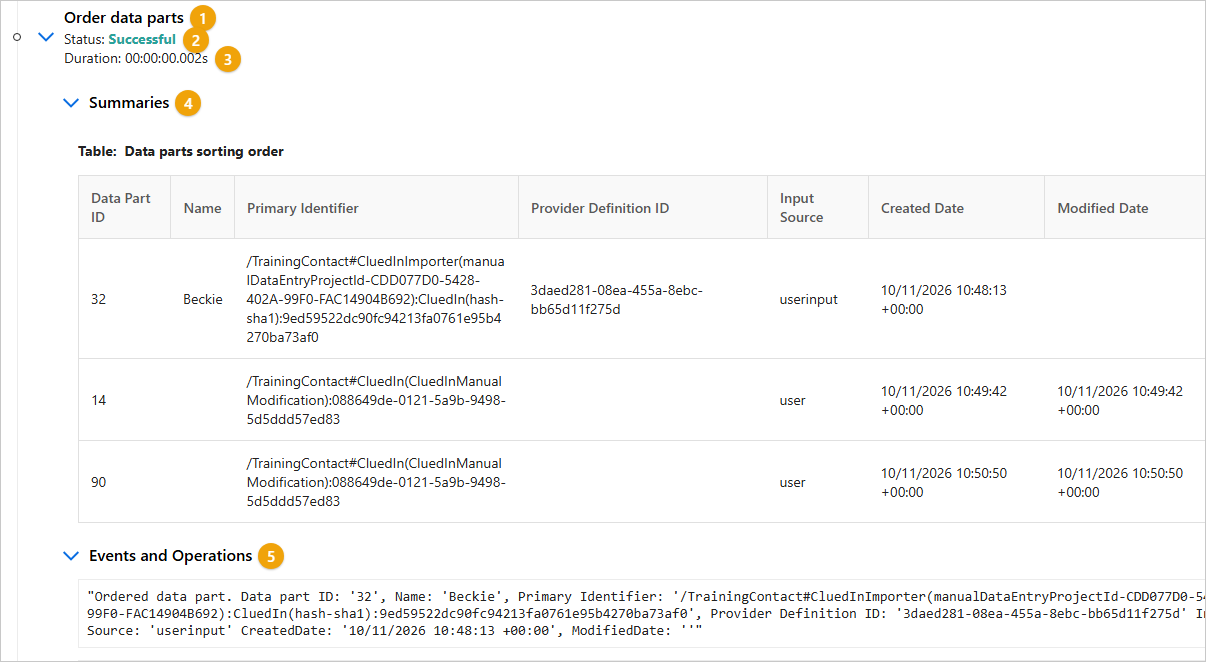Click the Order data parts heading
The image size is (1206, 662).
[124, 17]
